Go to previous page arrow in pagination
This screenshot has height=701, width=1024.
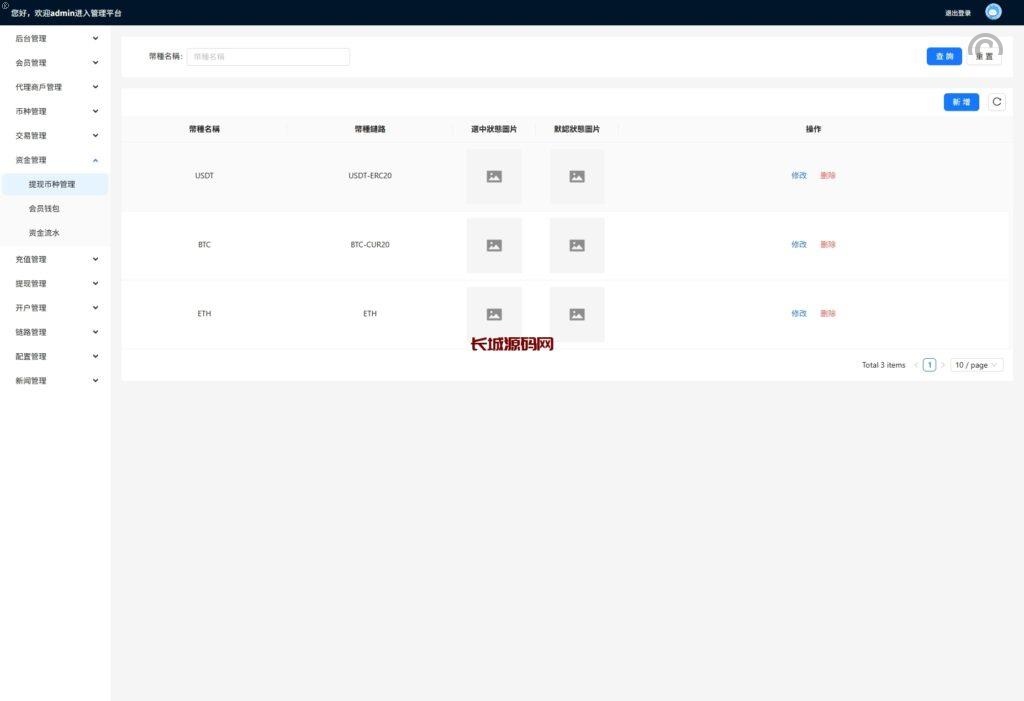point(916,365)
